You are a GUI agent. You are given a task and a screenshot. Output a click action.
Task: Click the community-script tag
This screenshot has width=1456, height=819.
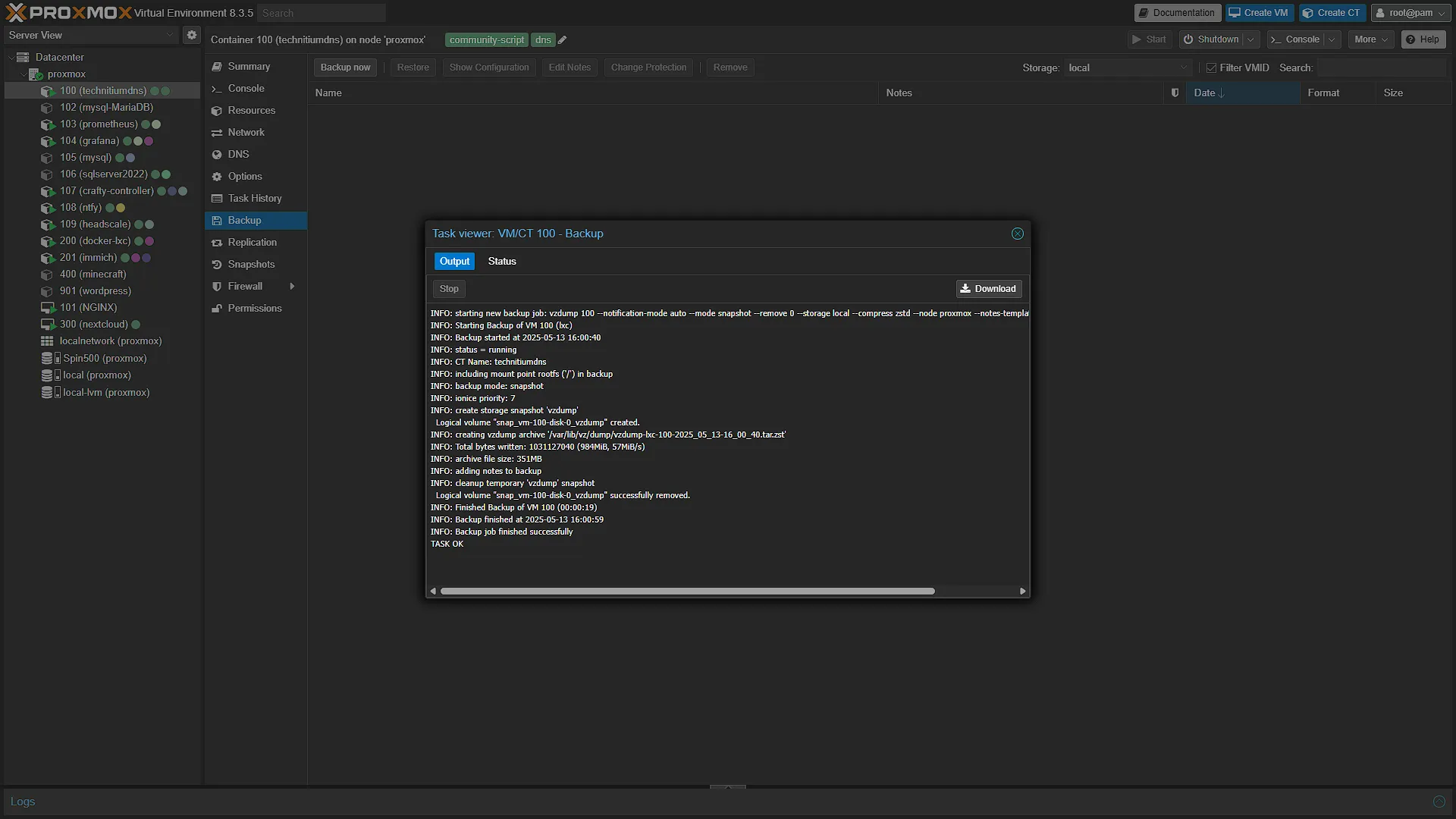pos(486,40)
